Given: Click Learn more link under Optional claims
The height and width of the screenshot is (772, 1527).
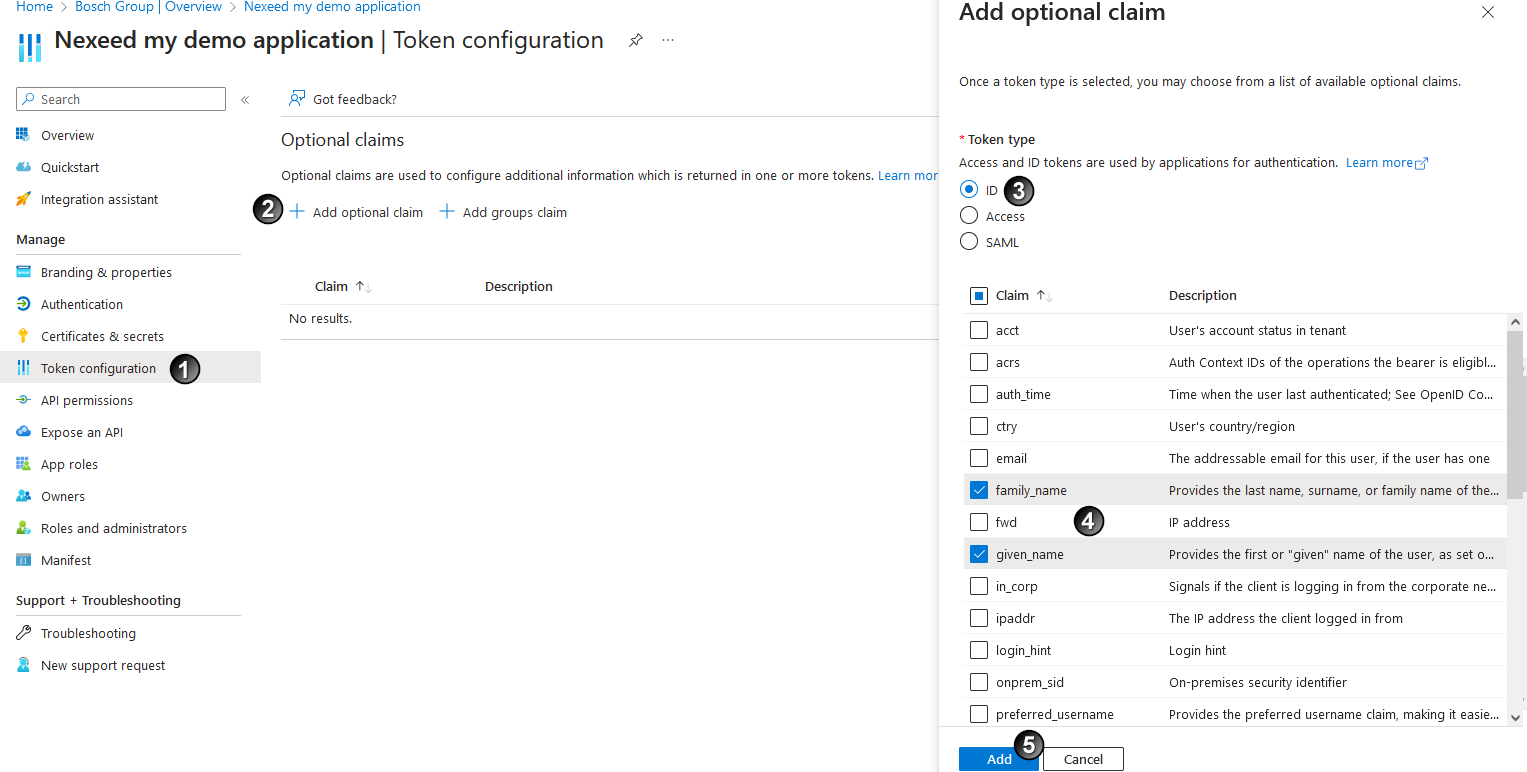Looking at the screenshot, I should [908, 176].
